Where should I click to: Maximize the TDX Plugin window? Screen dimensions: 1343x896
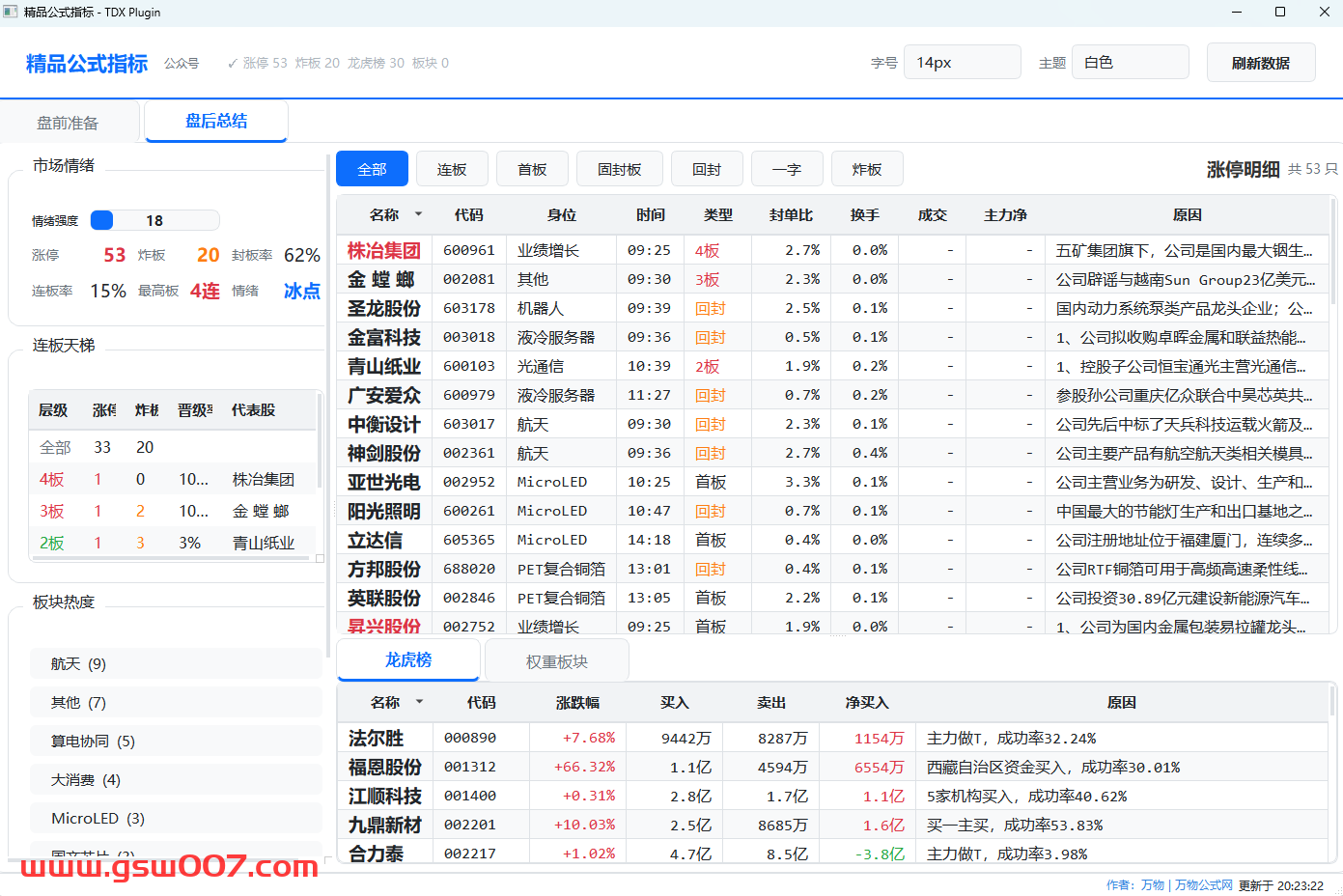1280,12
